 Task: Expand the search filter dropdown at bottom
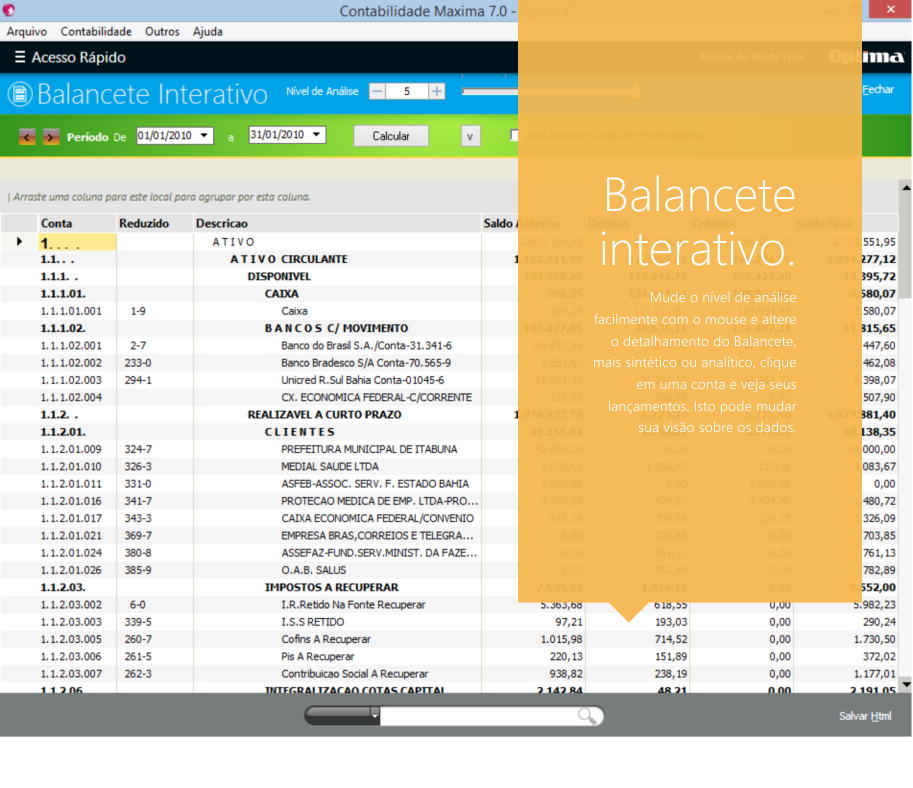click(x=375, y=715)
